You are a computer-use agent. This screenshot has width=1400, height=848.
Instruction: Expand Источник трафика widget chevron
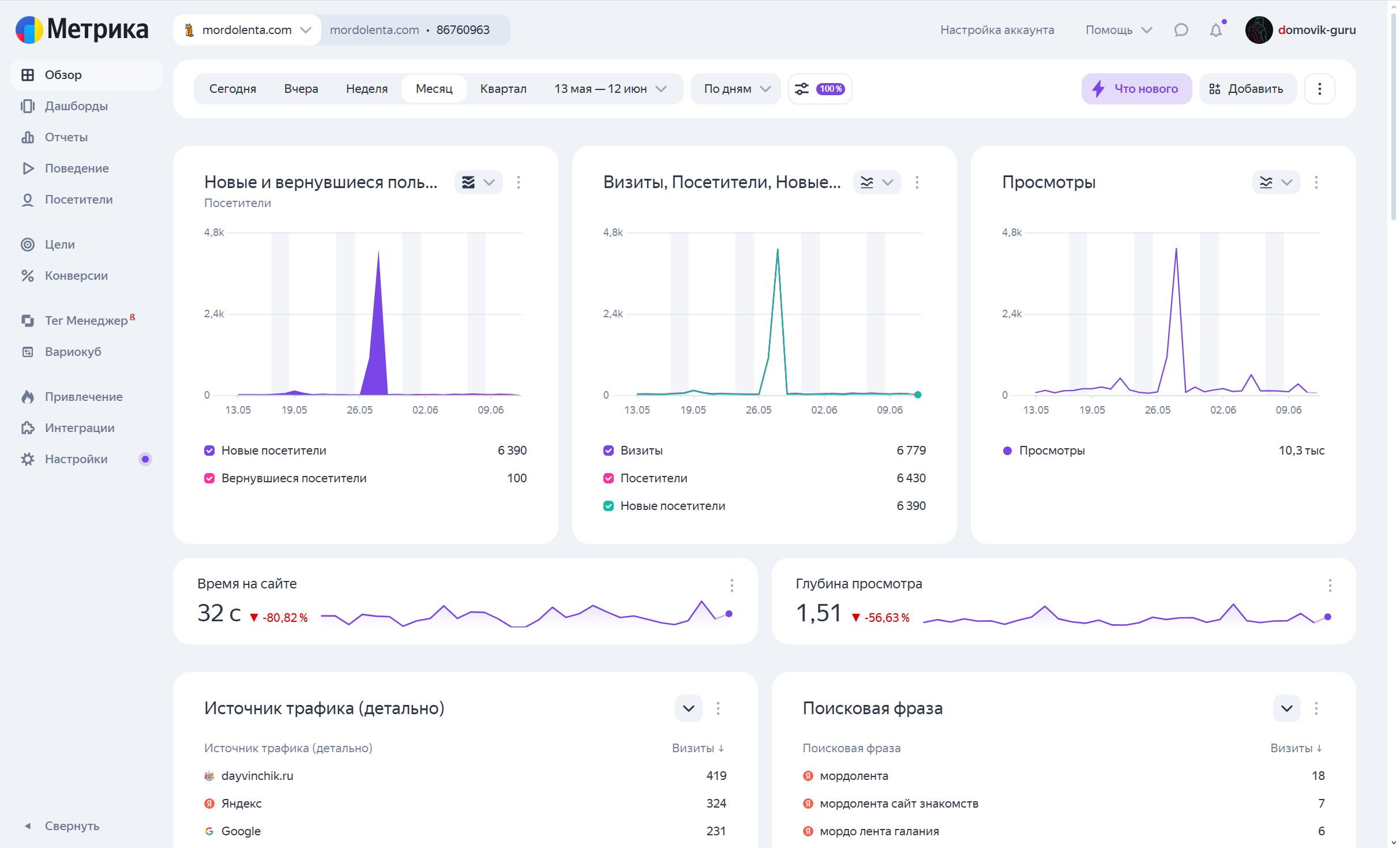click(x=688, y=708)
